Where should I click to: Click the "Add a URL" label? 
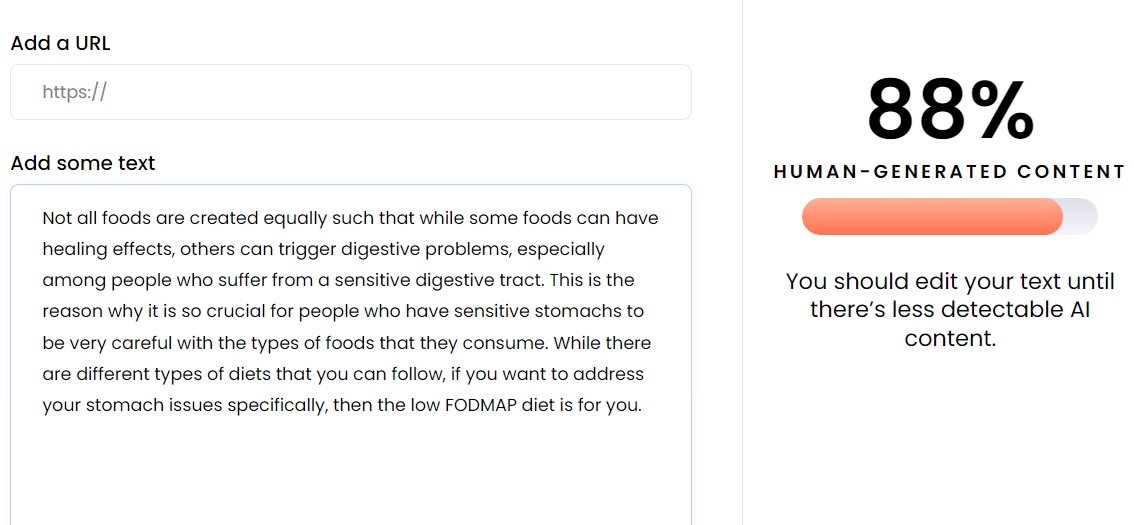pos(61,43)
